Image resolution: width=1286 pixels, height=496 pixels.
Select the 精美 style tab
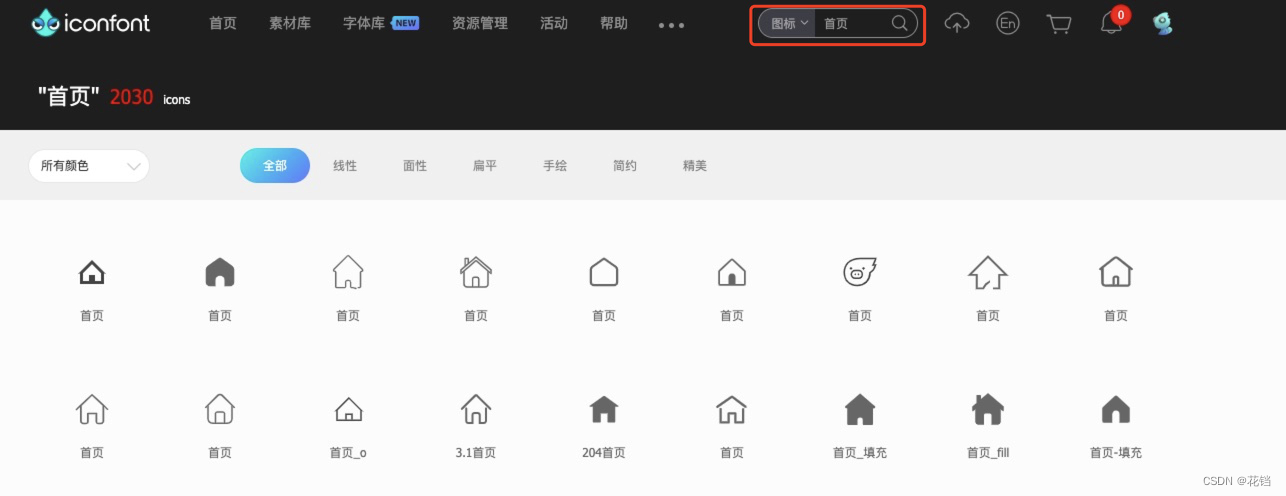coord(695,166)
